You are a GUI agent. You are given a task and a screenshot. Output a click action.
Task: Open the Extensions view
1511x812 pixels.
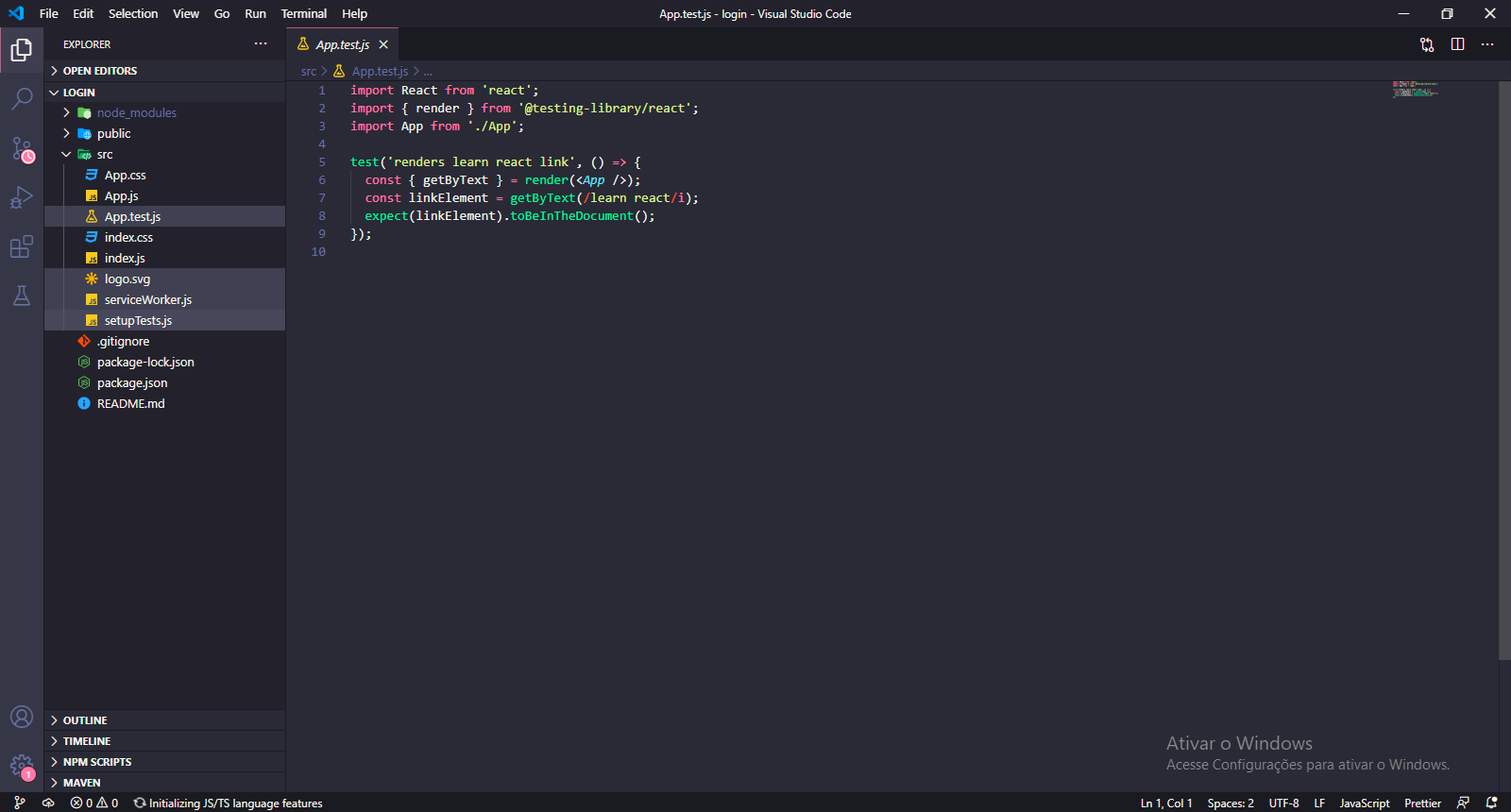pyautogui.click(x=22, y=247)
